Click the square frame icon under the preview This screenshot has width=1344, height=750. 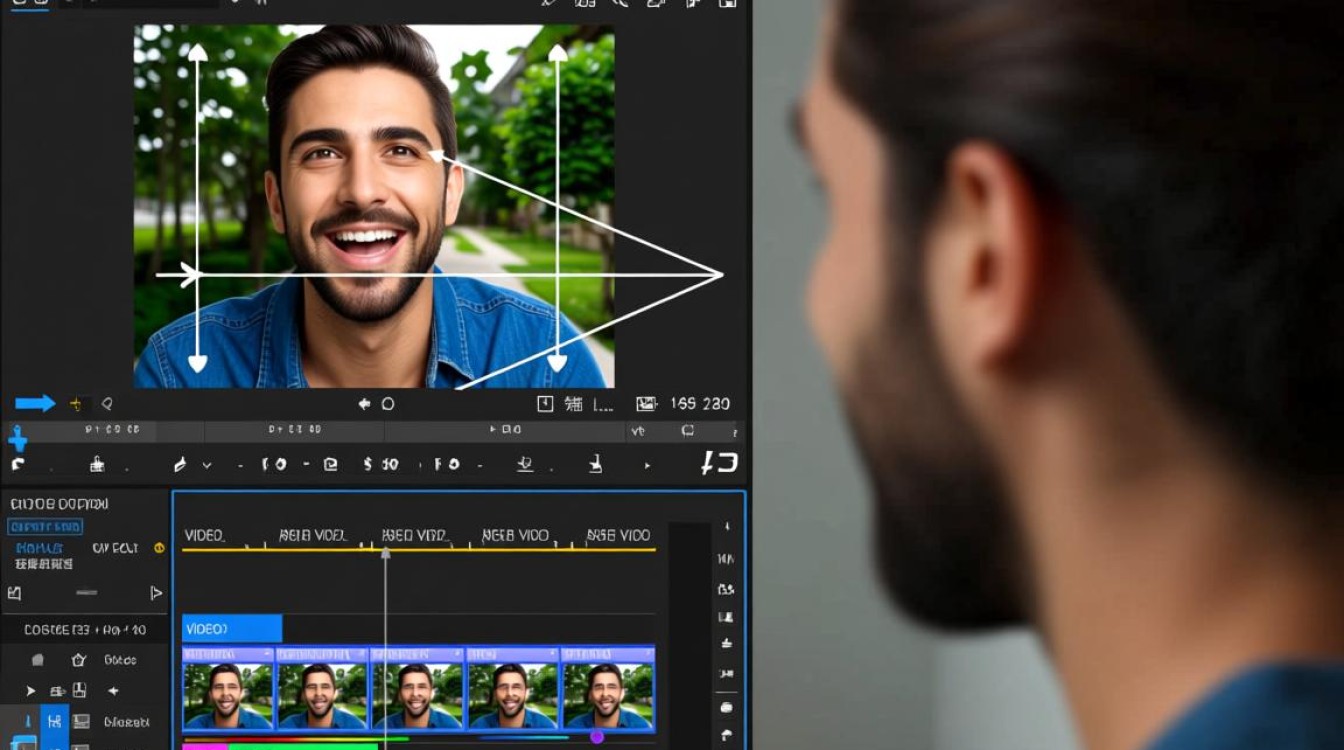point(545,404)
